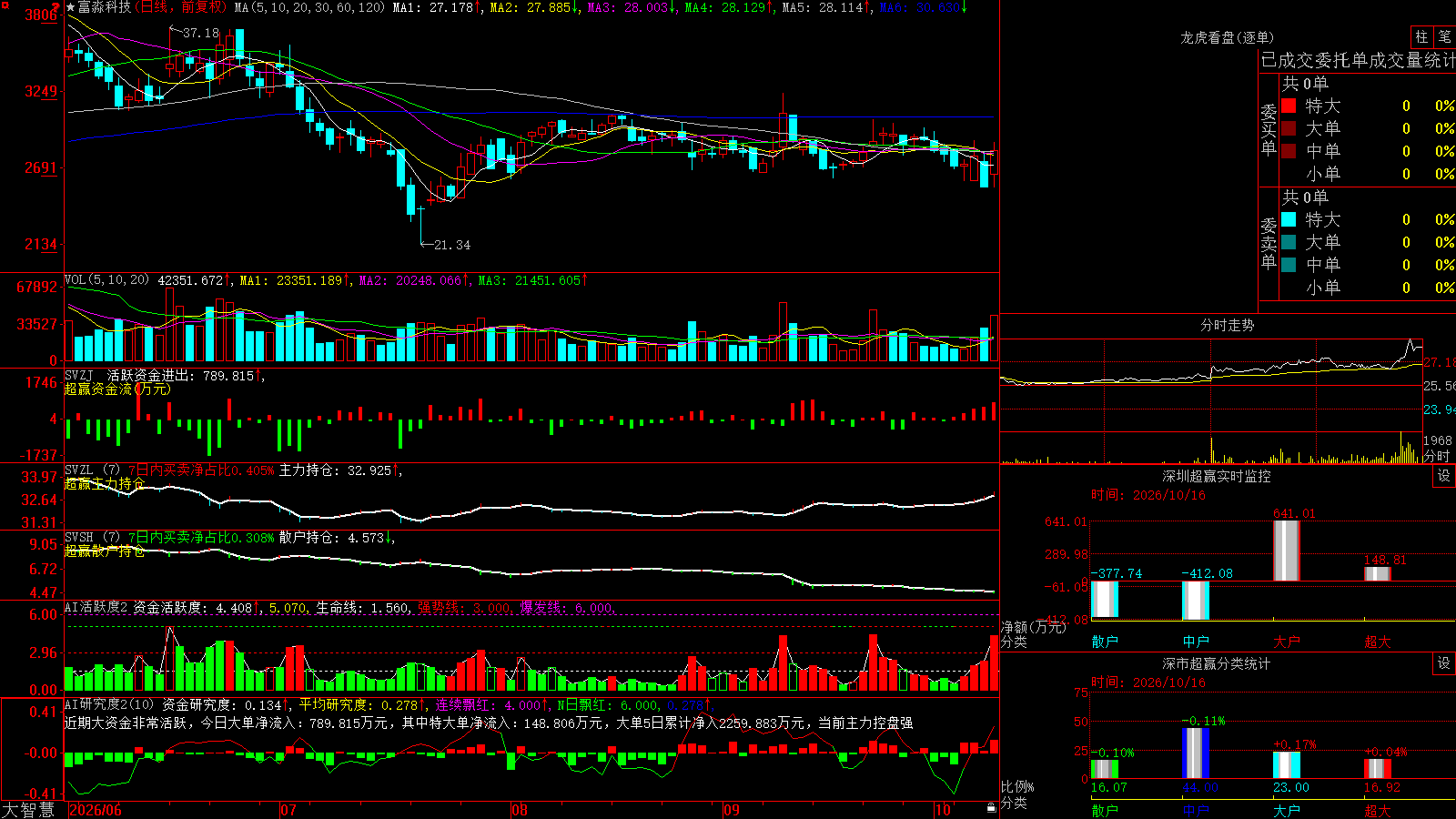The height and width of the screenshot is (819, 1456).
Task: Click the 深市超赢分类统计 panel title
Action: pyautogui.click(x=1216, y=663)
